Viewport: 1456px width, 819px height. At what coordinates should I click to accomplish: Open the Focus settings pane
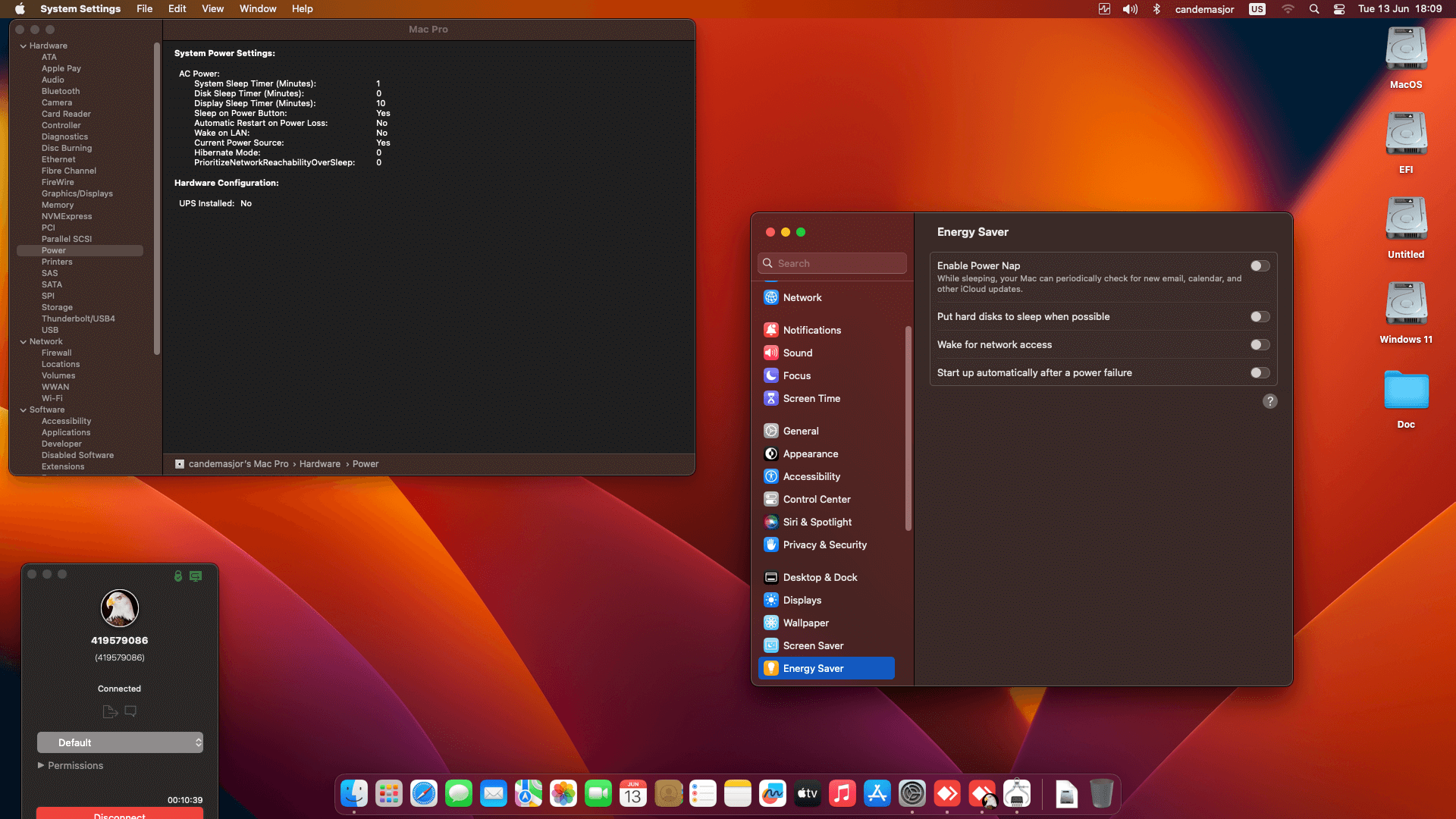[x=796, y=375]
